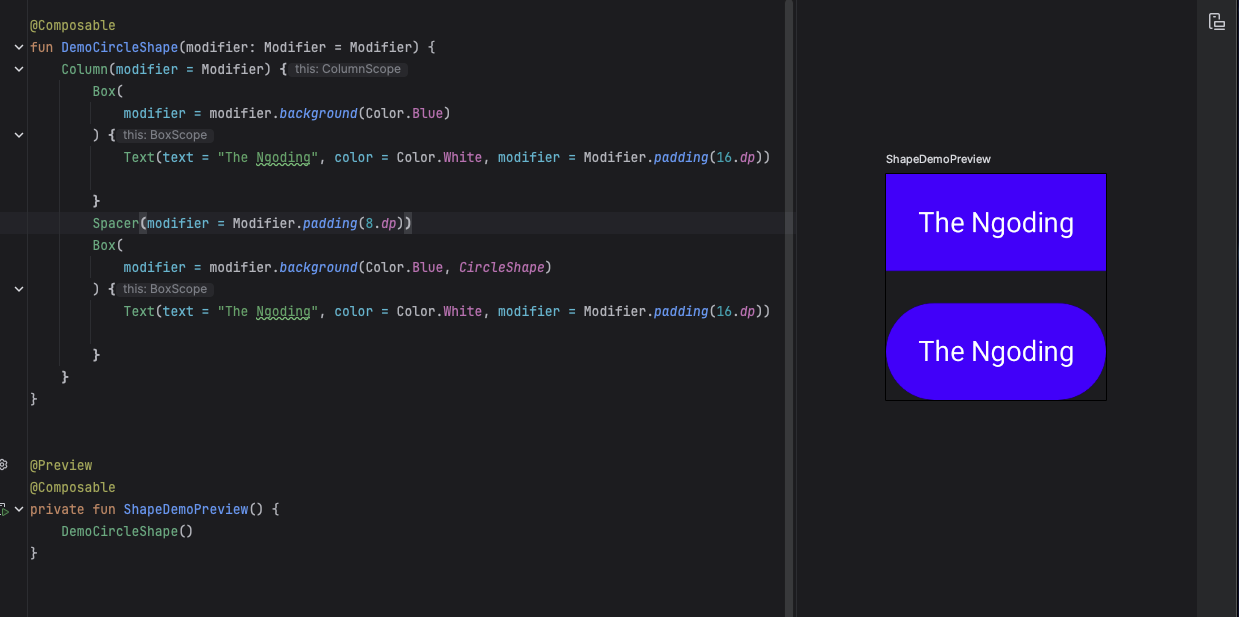Run ShapeDemoPreview using the gutter run icon
The width and height of the screenshot is (1239, 617).
pos(4,510)
